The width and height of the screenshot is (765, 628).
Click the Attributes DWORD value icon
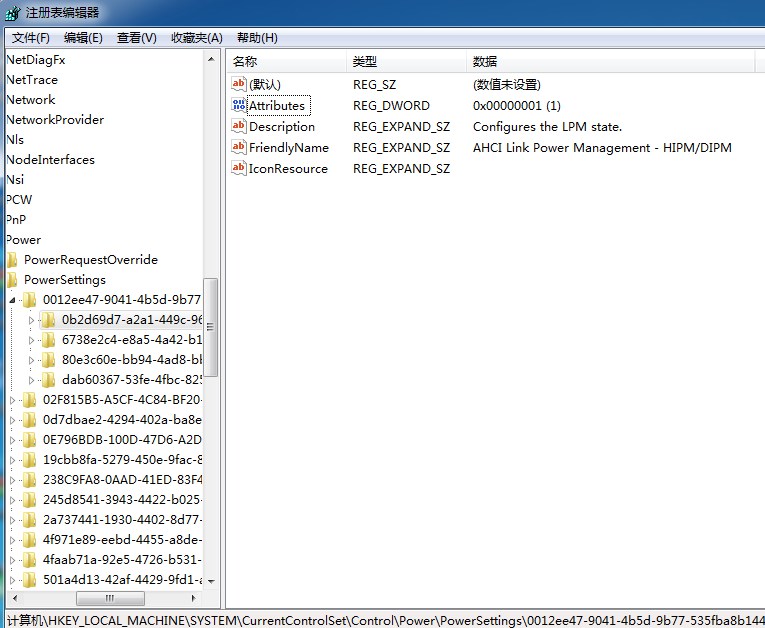pyautogui.click(x=239, y=105)
